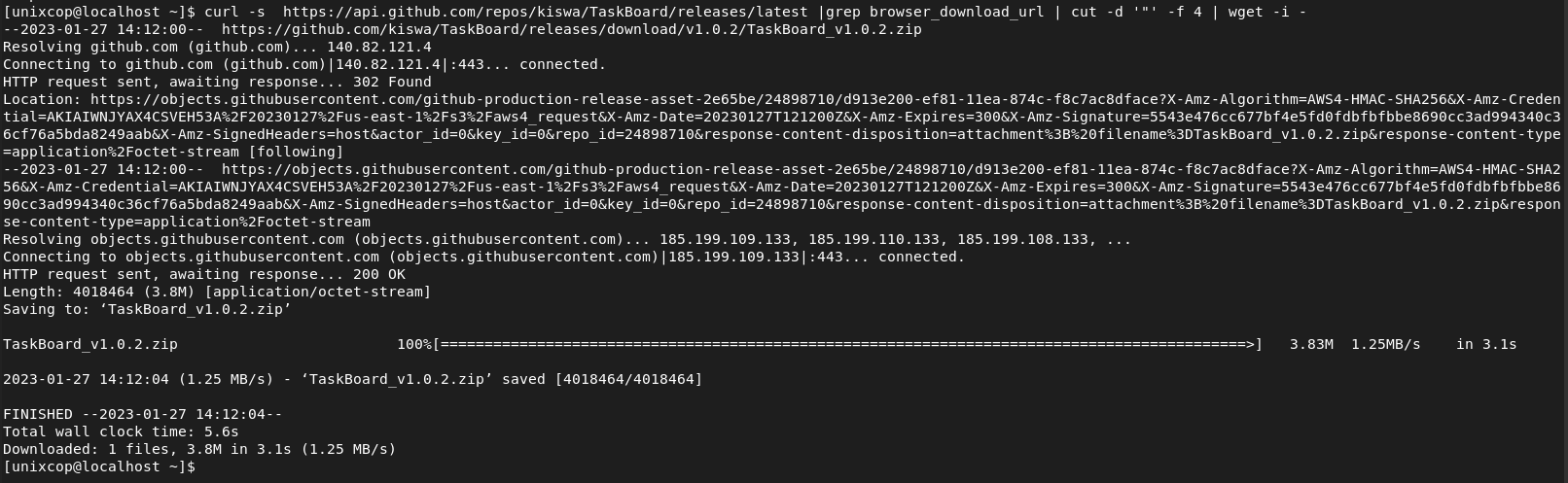The image size is (1568, 483).
Task: Click the 'Resolving objects.githubusercontent.com' line
Action: [x=567, y=239]
